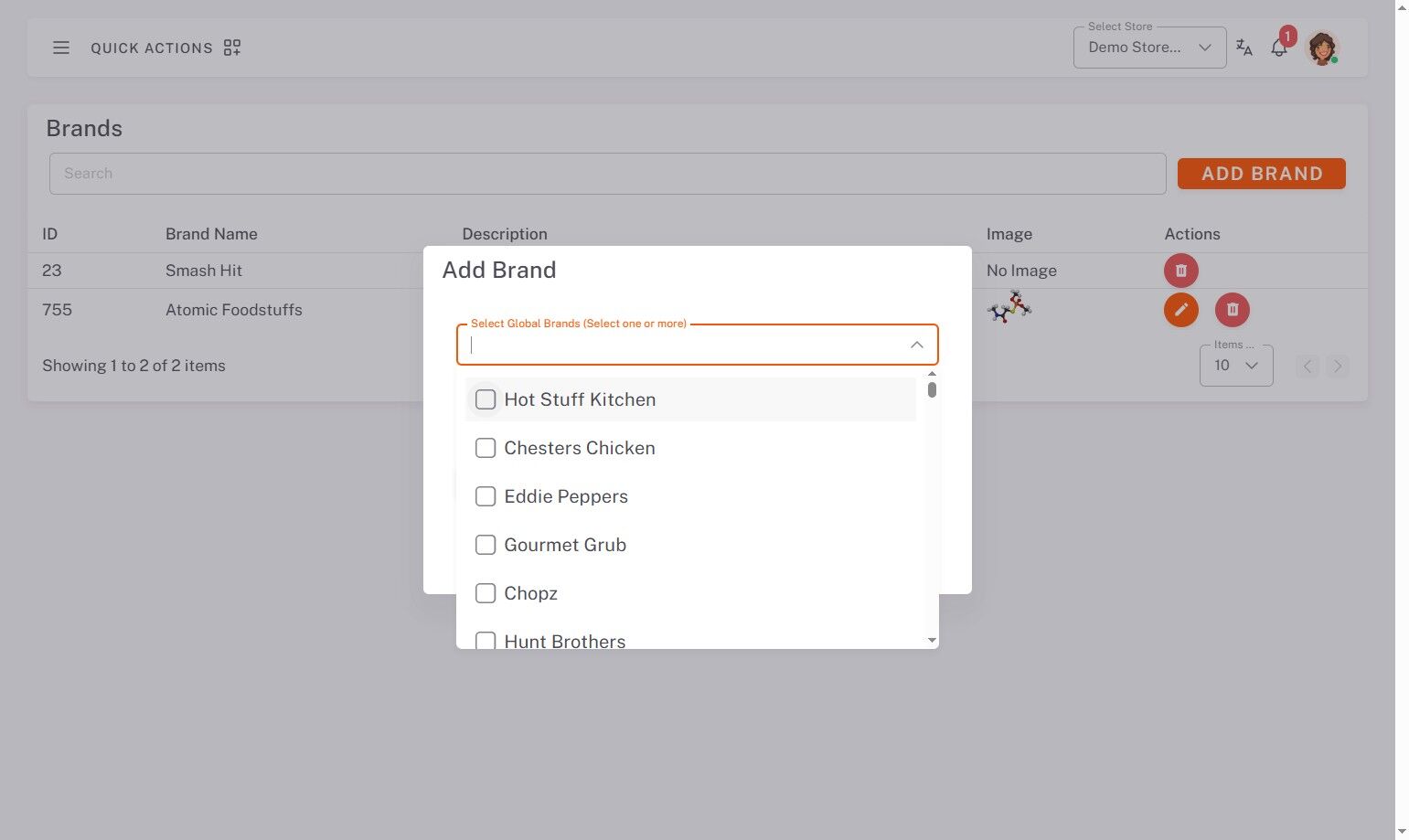Open the Select Store dropdown

coord(1149,48)
